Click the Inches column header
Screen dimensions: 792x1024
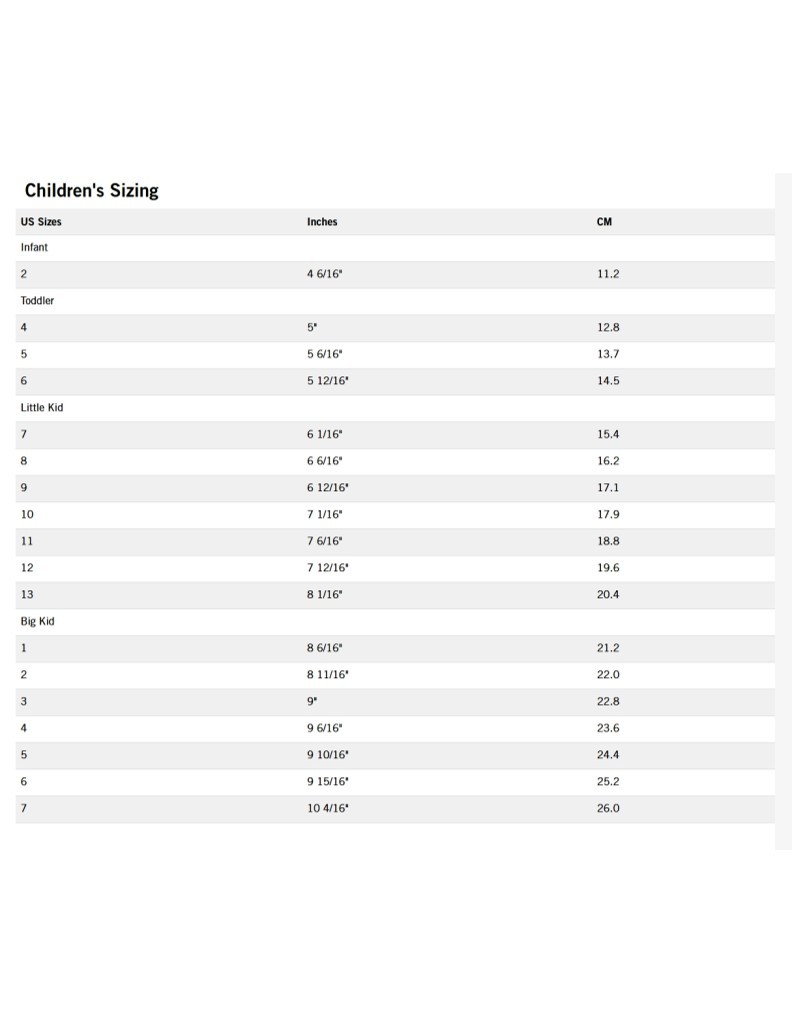coord(322,222)
